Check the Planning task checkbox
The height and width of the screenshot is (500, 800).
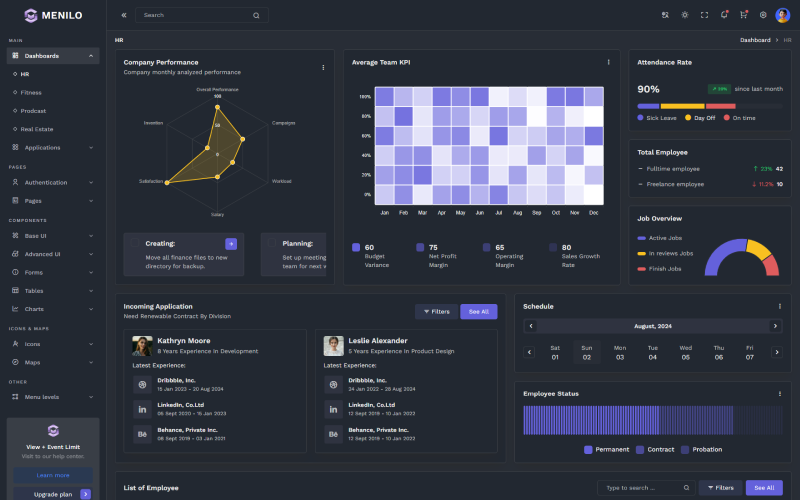(272, 243)
